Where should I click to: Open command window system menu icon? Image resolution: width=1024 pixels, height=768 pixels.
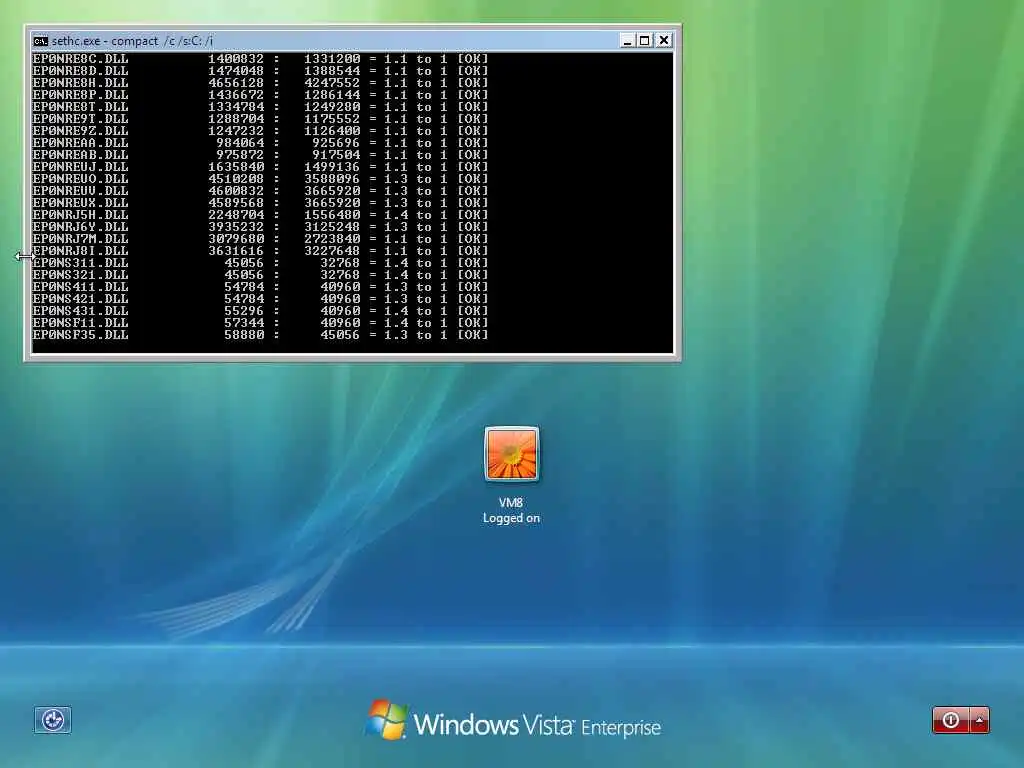point(40,41)
